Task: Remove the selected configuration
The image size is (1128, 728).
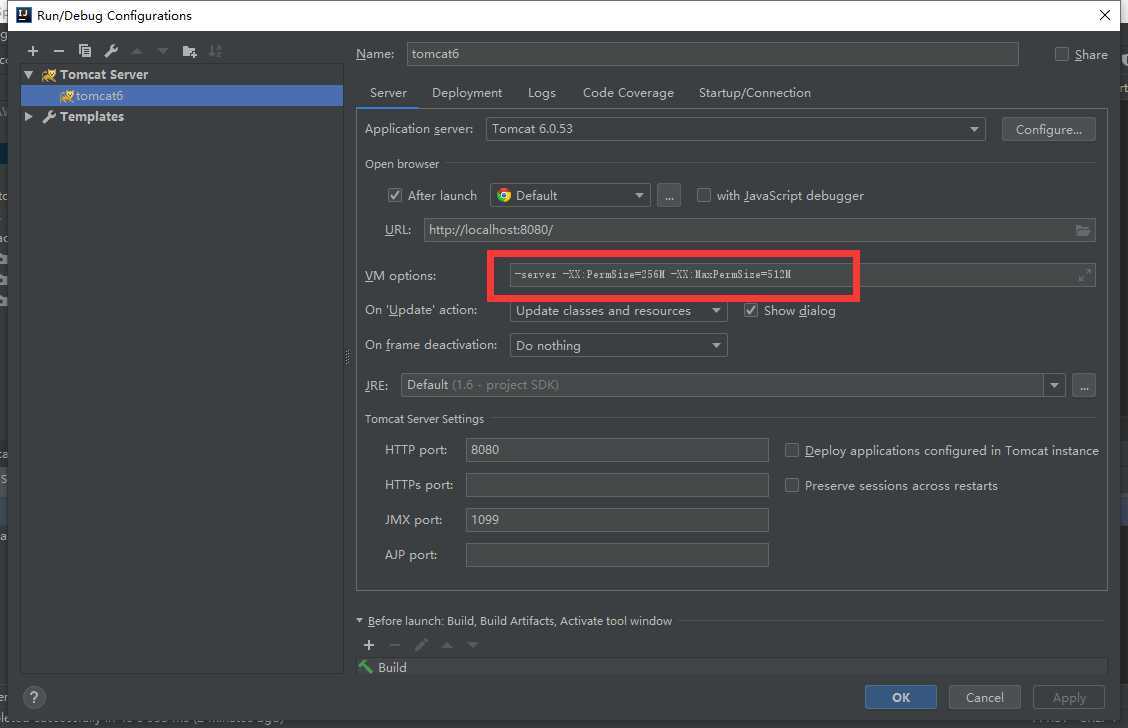Action: (59, 51)
